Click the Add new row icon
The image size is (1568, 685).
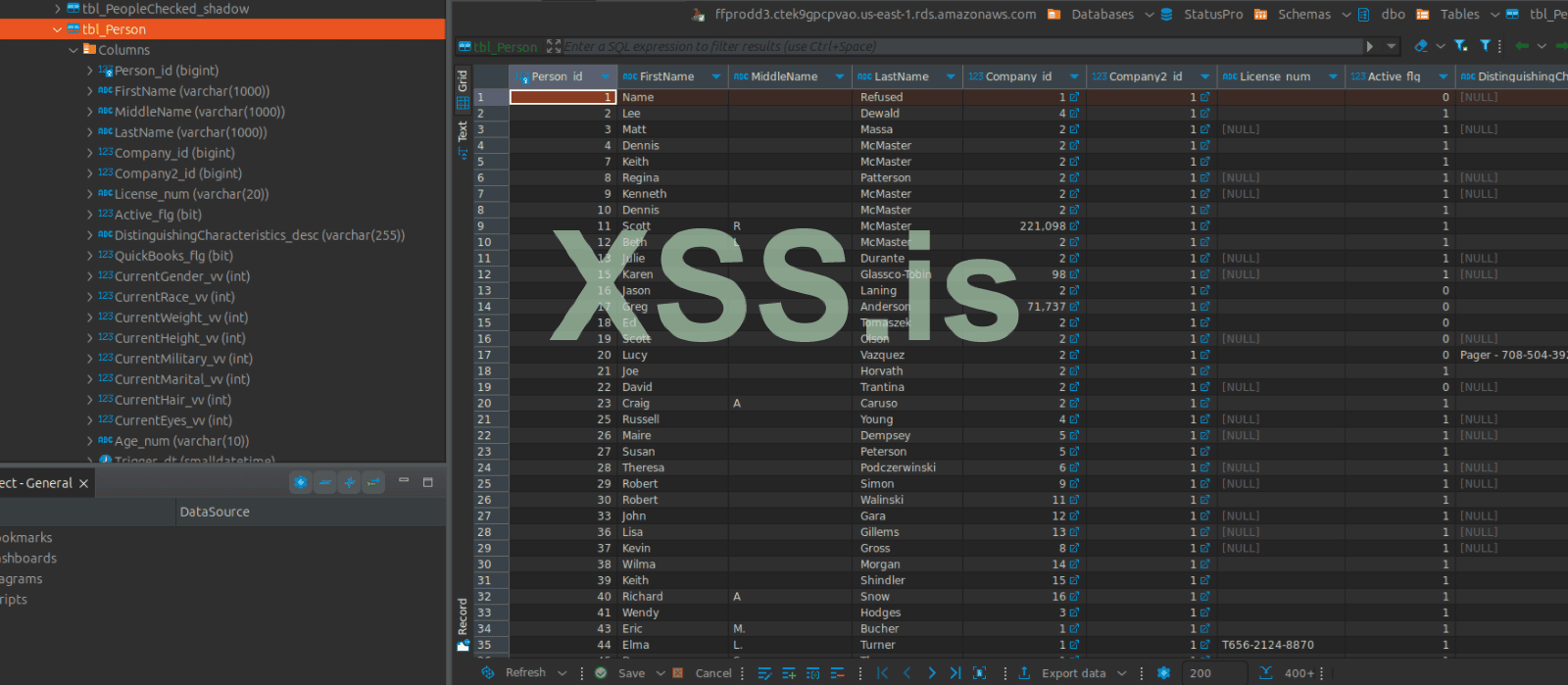pyautogui.click(x=789, y=673)
